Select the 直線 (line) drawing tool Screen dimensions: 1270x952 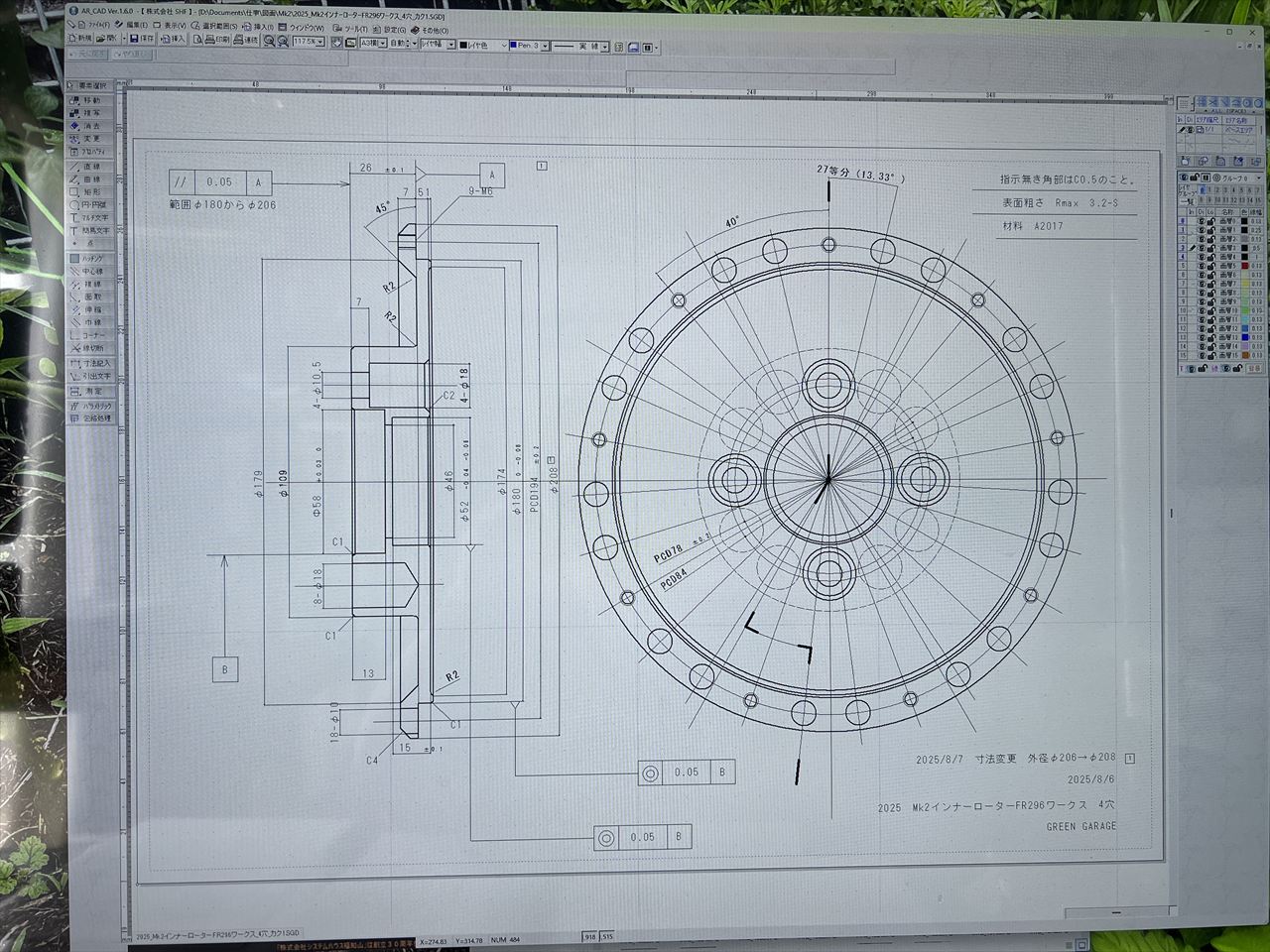[90, 167]
